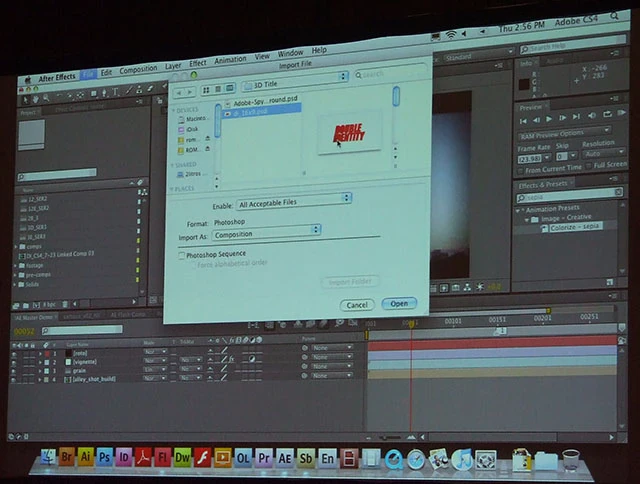Click the red DOUBLE IDENTITY preview thumbnail
The image size is (640, 484).
[x=349, y=133]
